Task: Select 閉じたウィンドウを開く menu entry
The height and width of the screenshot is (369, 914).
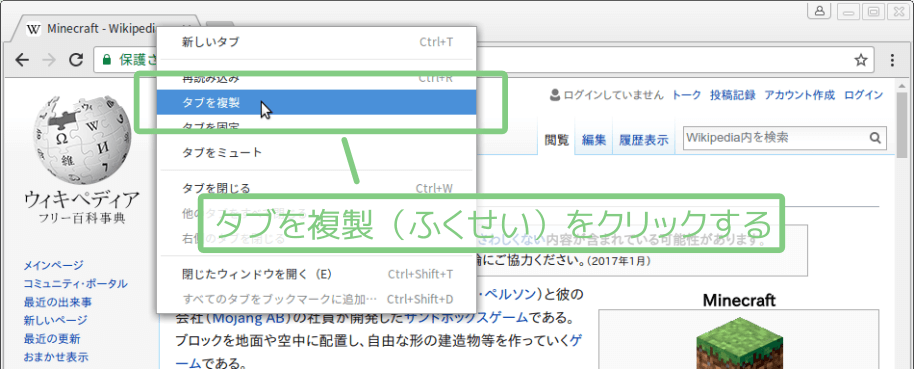Action: click(317, 274)
